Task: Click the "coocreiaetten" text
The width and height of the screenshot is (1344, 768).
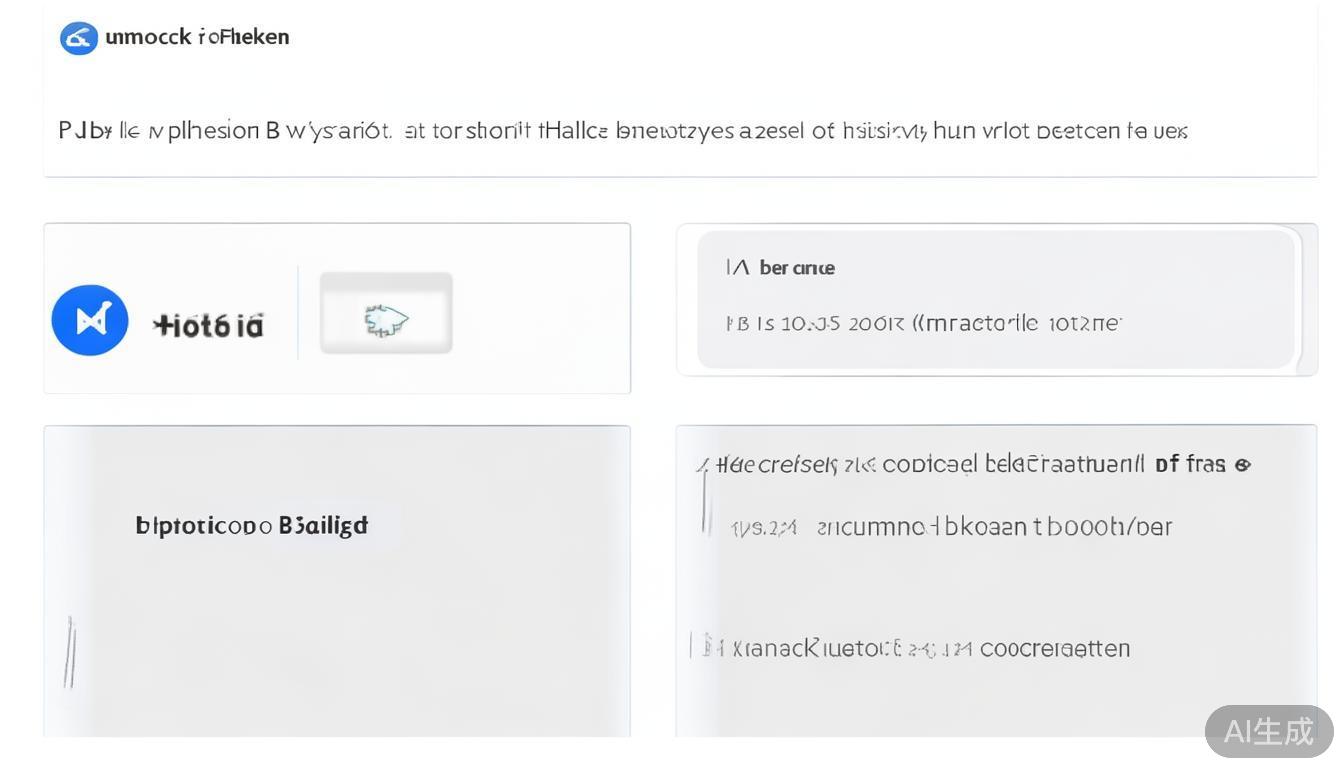Action: (1055, 649)
